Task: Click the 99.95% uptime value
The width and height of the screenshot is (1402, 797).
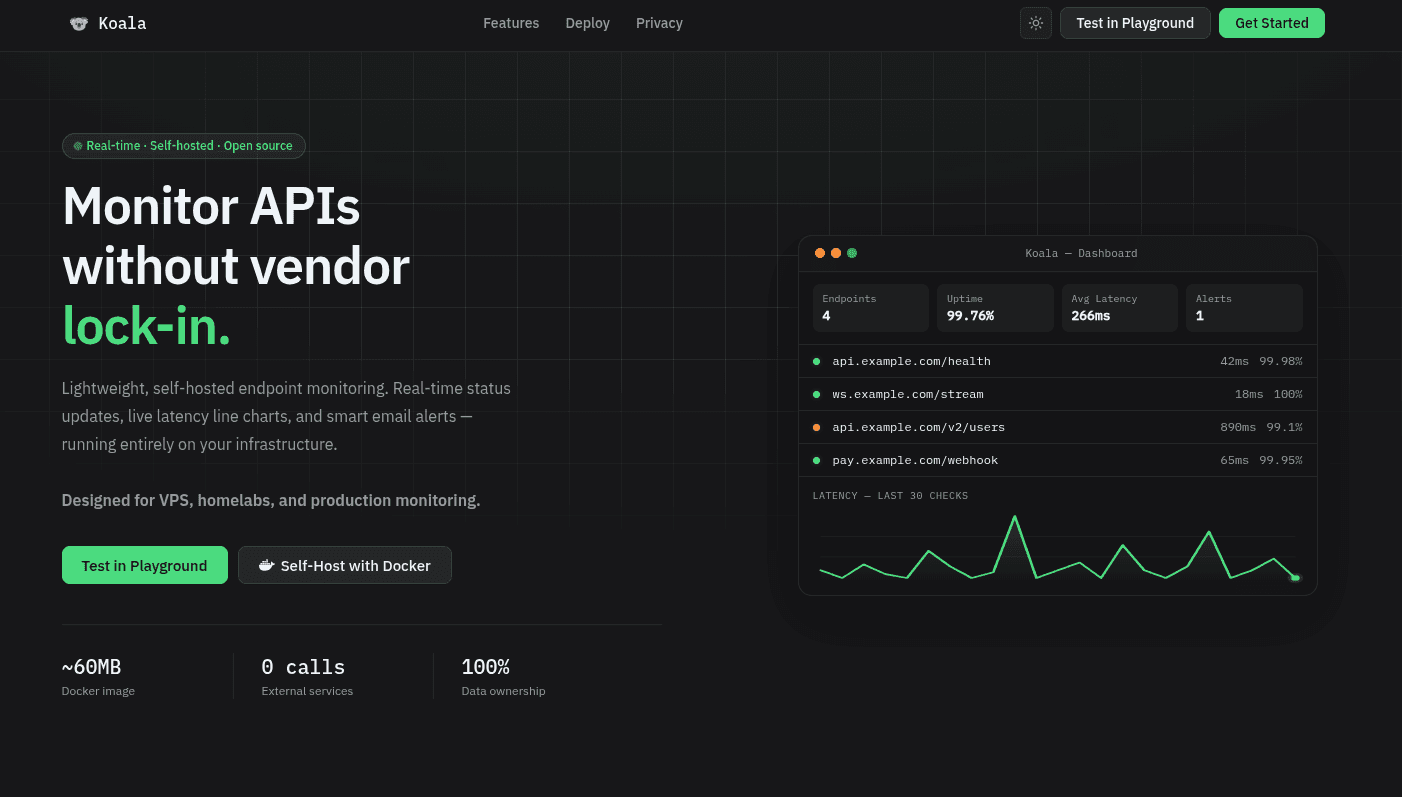Action: (1281, 460)
